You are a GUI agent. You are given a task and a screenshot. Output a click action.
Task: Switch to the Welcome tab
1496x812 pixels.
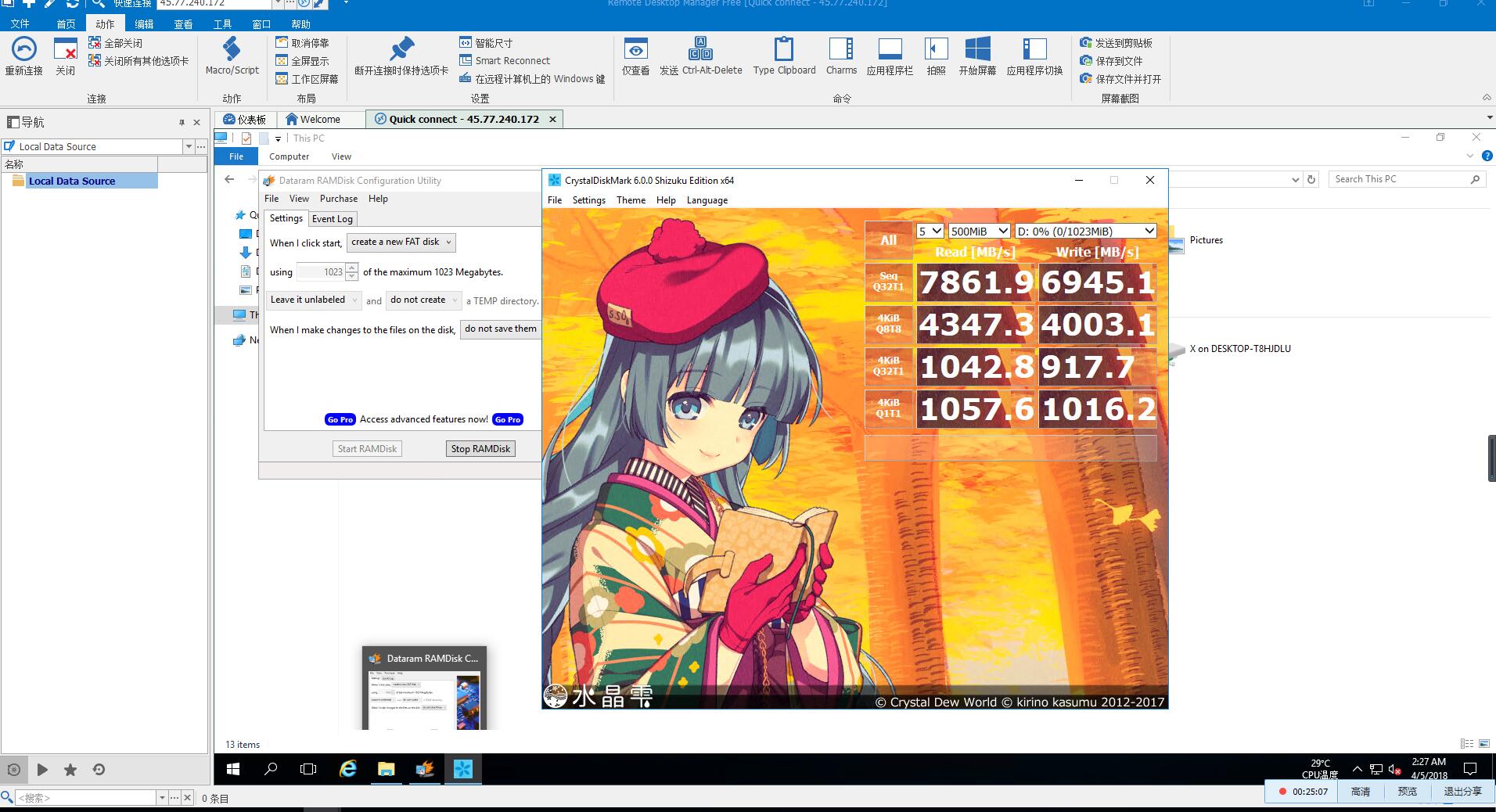319,119
